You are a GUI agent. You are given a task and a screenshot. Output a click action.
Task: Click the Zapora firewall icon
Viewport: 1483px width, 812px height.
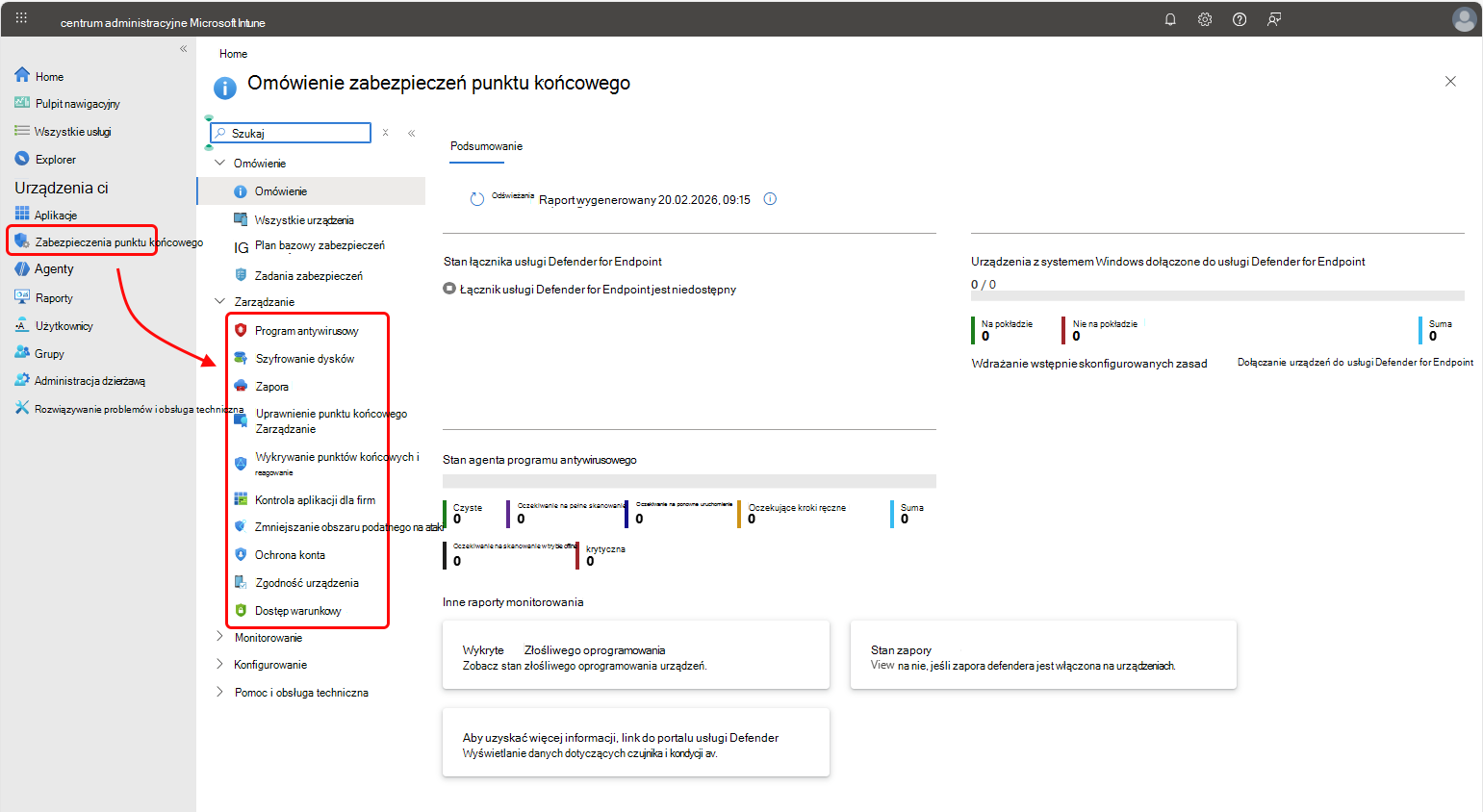click(241, 386)
